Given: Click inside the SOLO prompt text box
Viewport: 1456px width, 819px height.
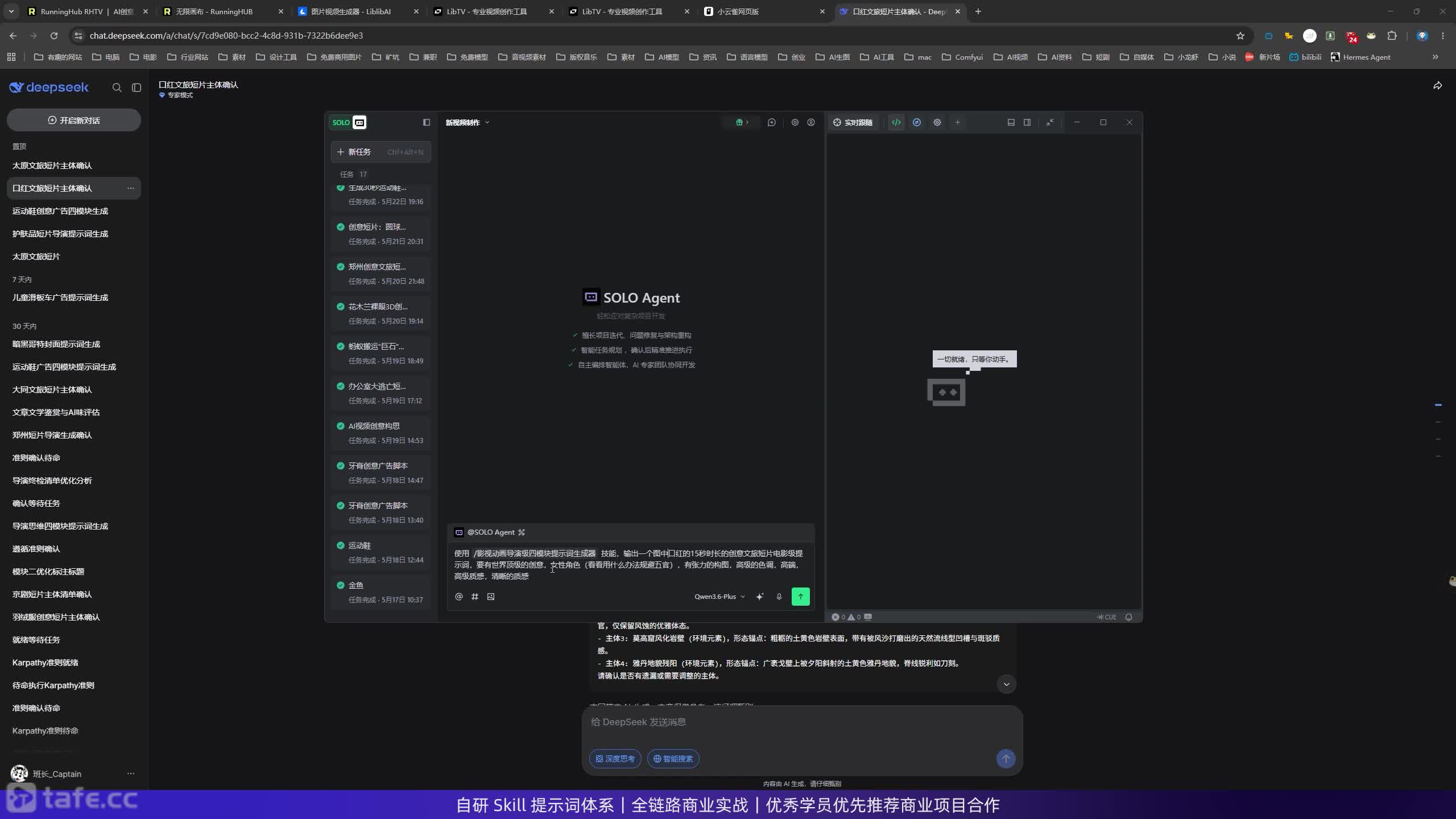Looking at the screenshot, I should click(x=630, y=564).
